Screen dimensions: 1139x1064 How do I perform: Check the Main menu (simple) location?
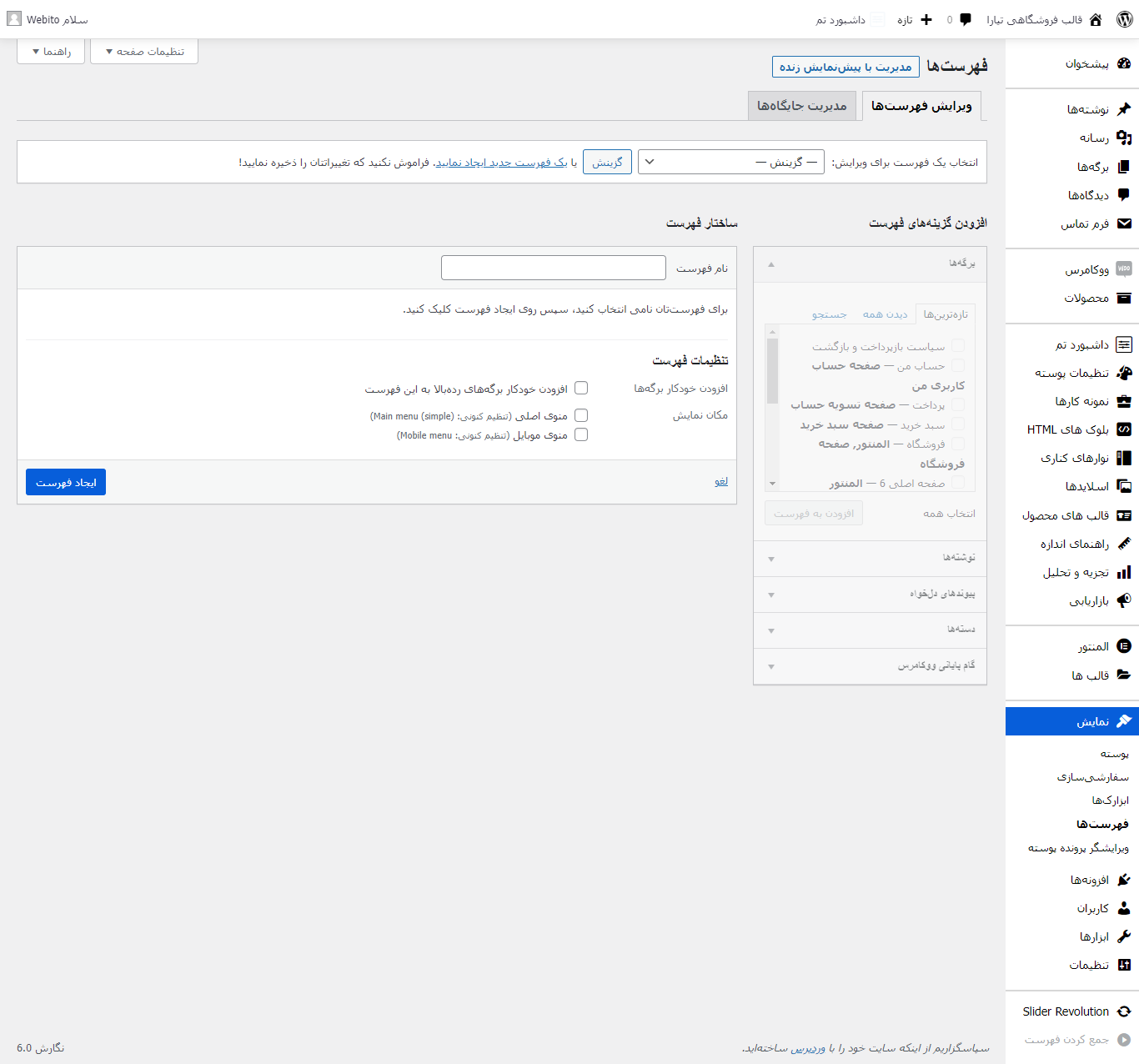click(581, 415)
